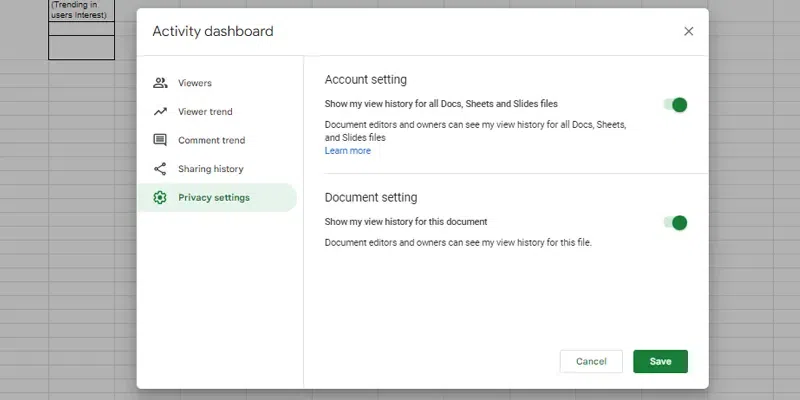This screenshot has width=800, height=400.
Task: Click the empty cell below the Trending cell
Action: pos(81,29)
